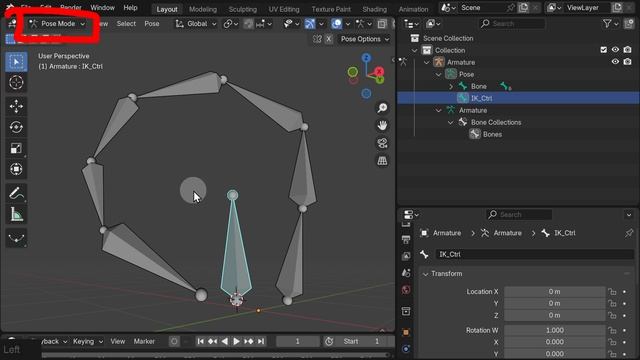Open Pose Options dropdown

pos(365,39)
